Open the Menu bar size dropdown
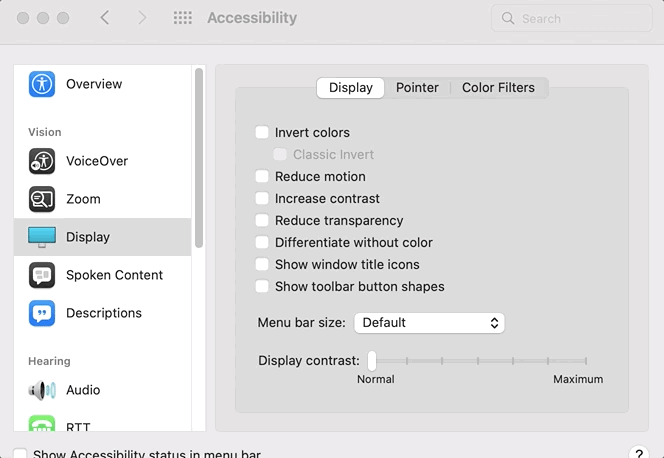The image size is (664, 458). (429, 323)
